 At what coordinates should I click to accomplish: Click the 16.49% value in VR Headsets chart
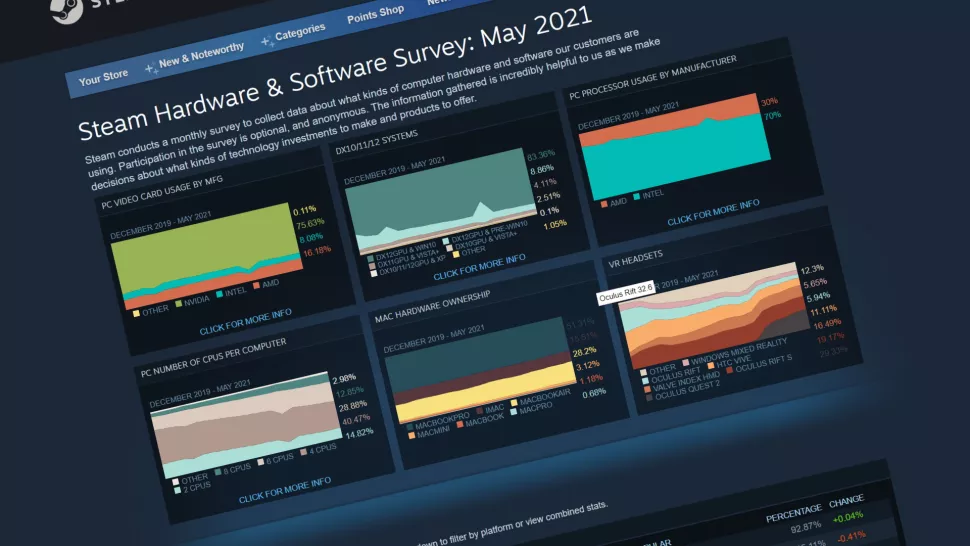pos(827,325)
